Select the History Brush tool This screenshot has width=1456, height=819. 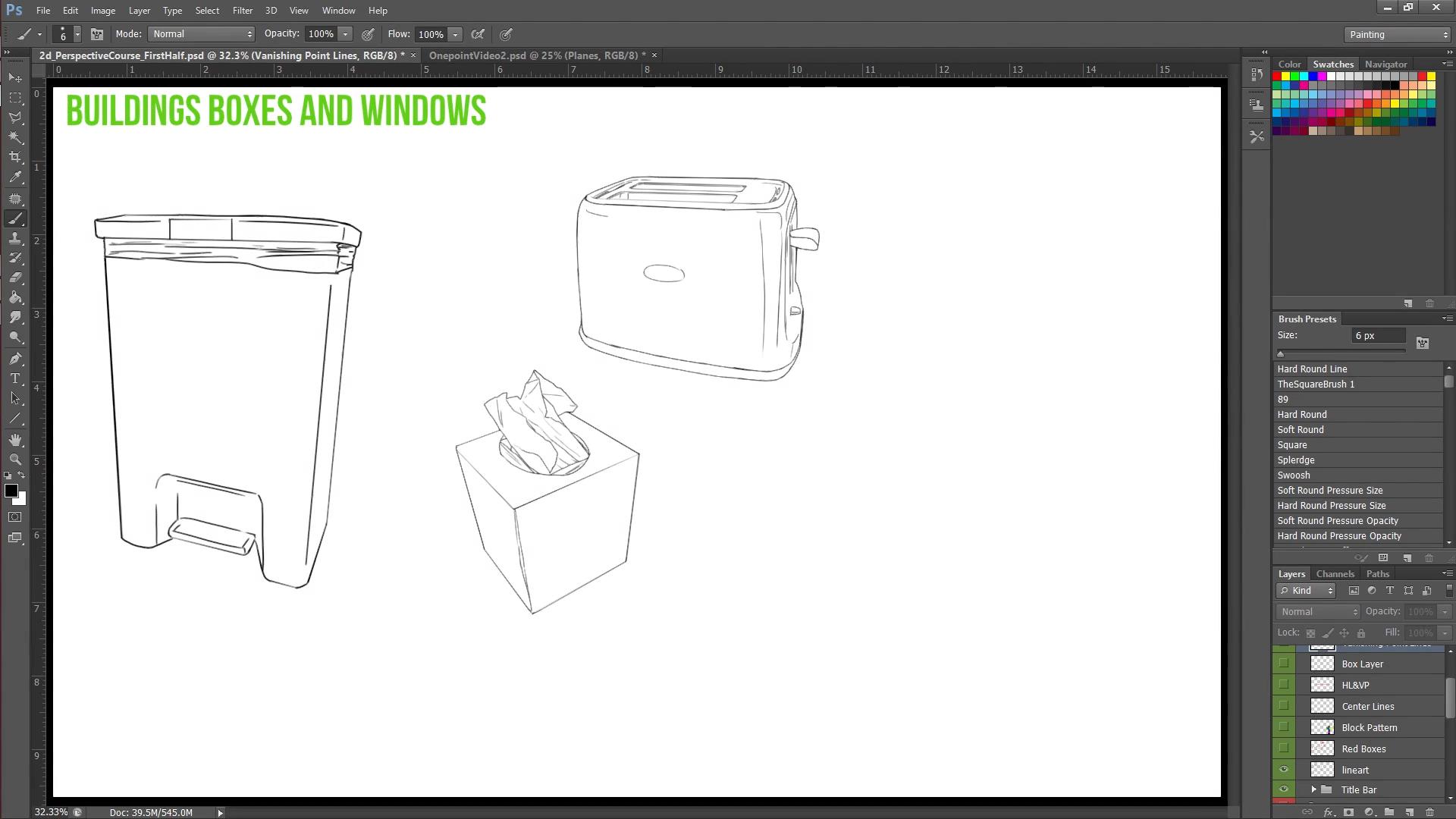point(15,258)
